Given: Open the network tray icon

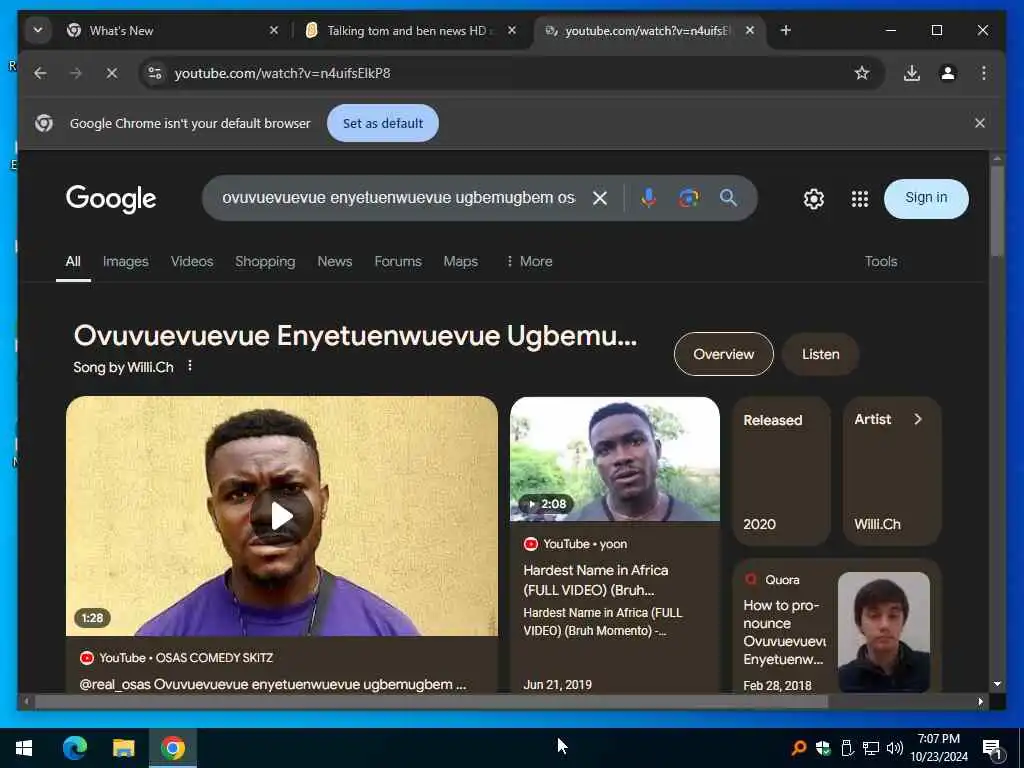Looking at the screenshot, I should coord(871,748).
